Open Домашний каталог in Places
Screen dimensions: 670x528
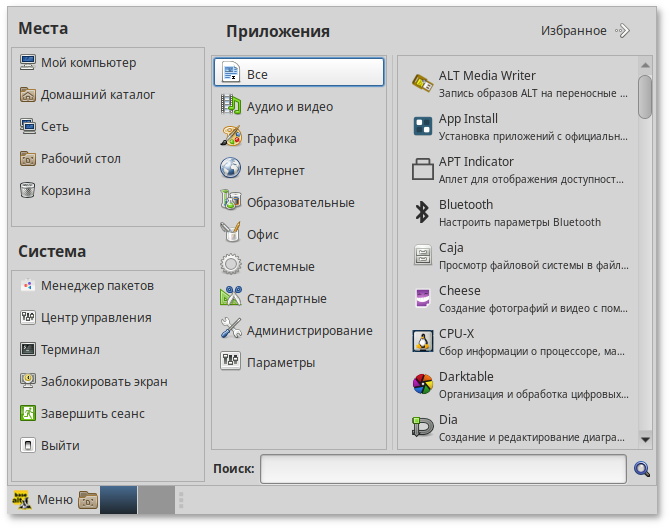coord(97,95)
